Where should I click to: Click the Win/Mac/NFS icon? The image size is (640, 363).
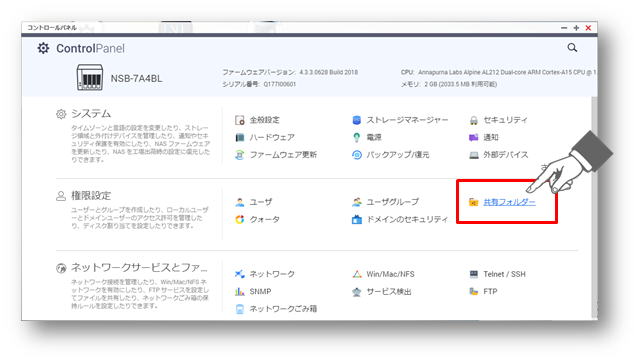coord(357,274)
